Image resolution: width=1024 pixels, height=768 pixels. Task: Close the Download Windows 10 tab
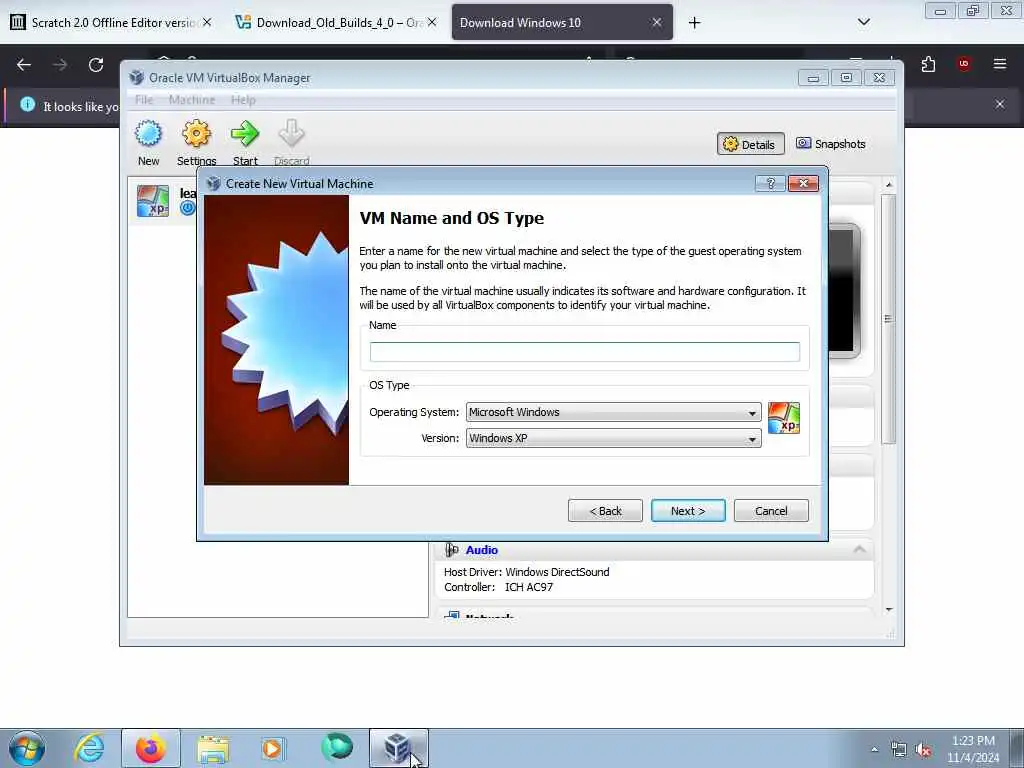[x=657, y=22]
